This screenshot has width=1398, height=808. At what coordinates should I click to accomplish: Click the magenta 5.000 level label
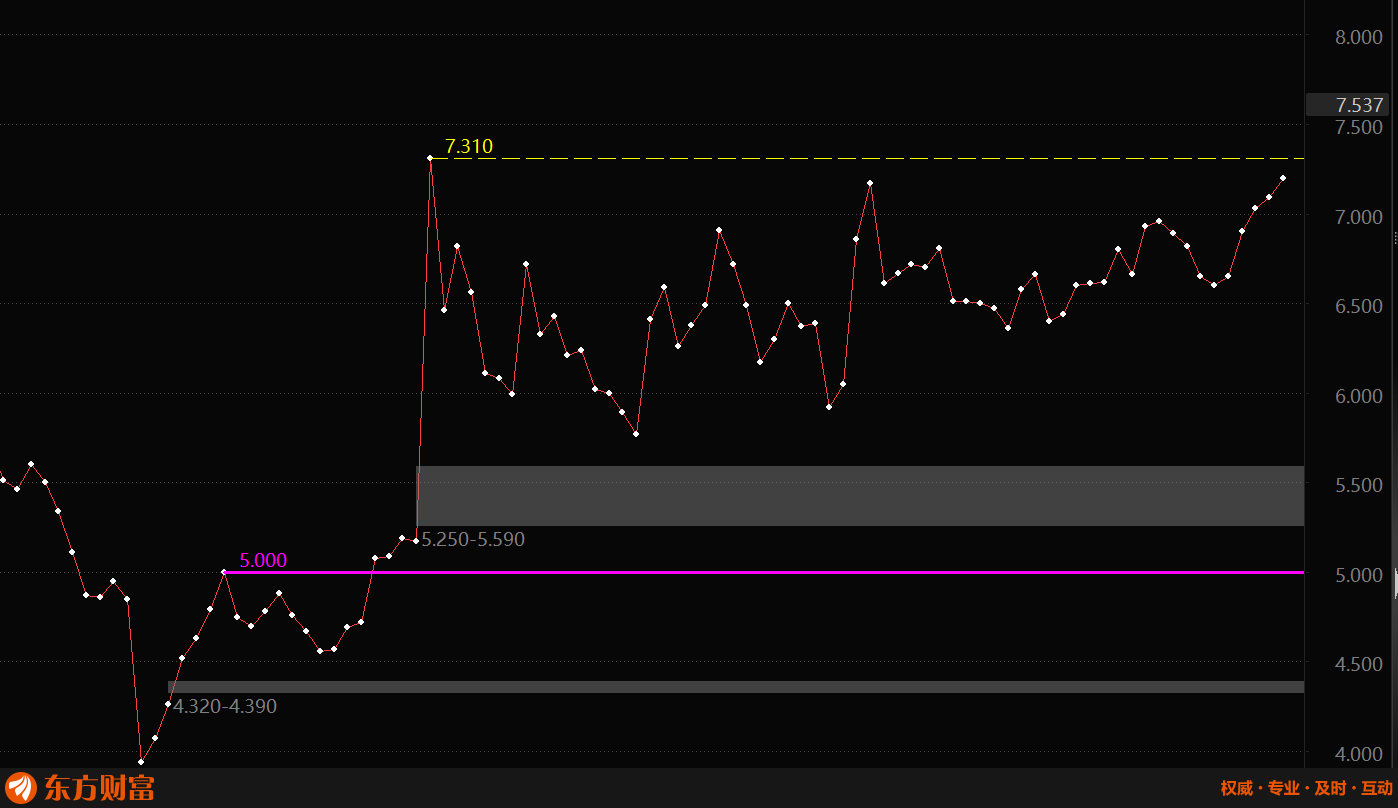click(263, 561)
